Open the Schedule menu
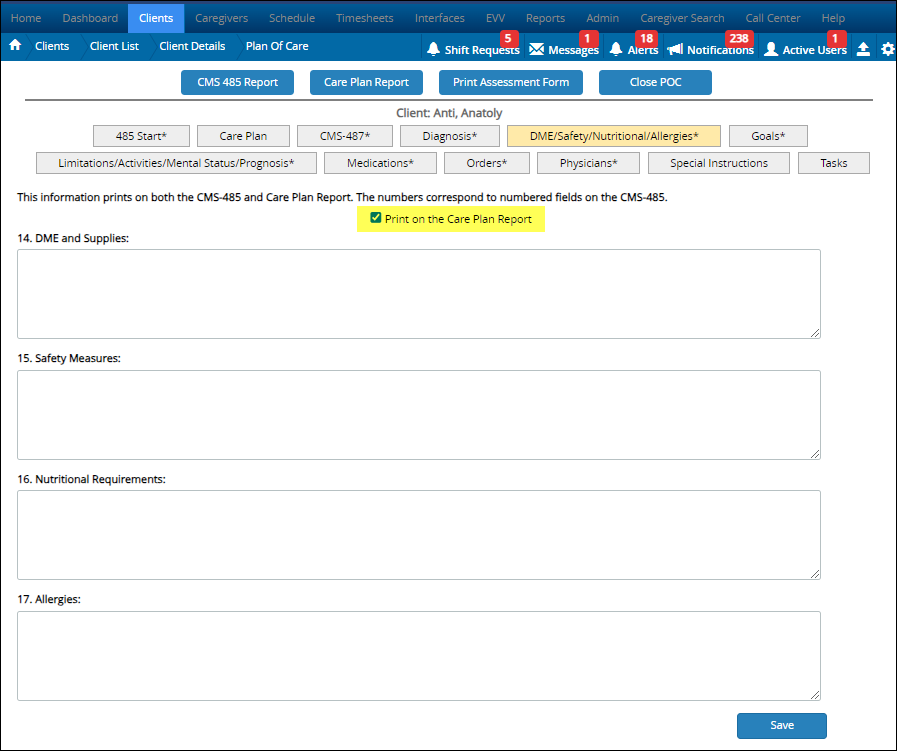The height and width of the screenshot is (751, 897). tap(292, 18)
